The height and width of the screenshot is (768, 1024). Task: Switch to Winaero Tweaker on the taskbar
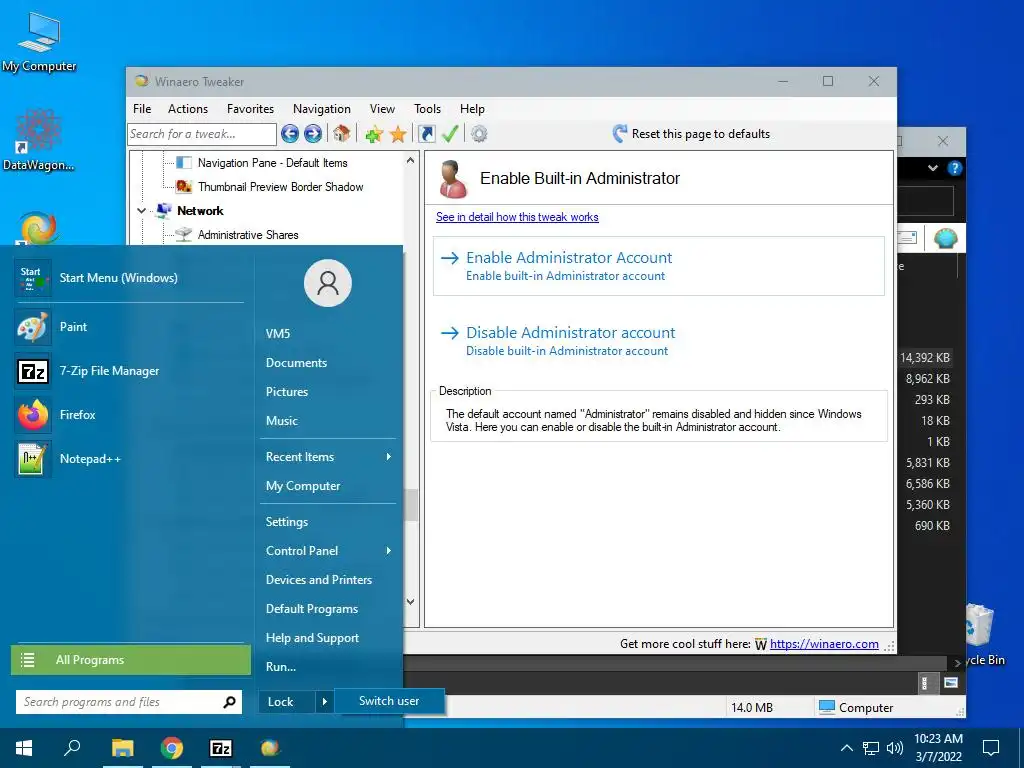270,748
